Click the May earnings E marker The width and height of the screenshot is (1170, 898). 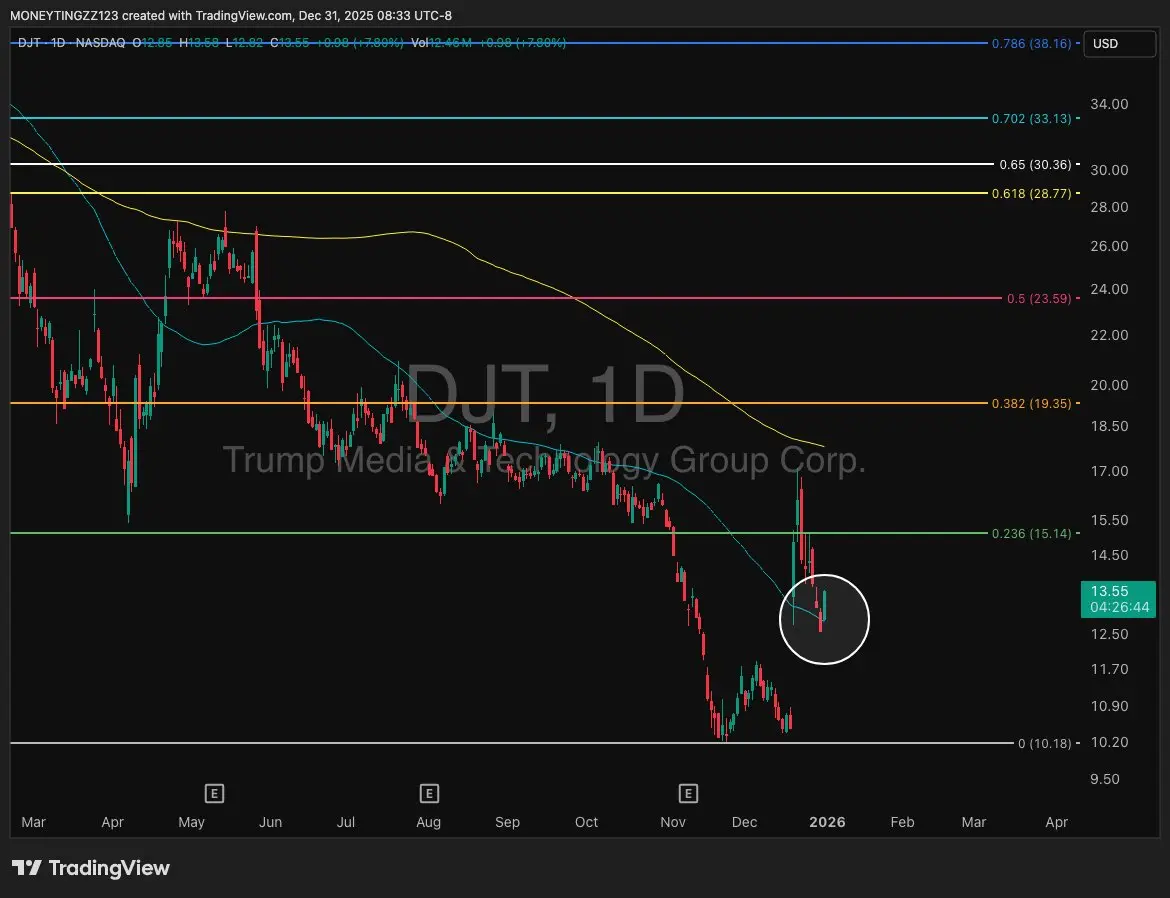214,793
